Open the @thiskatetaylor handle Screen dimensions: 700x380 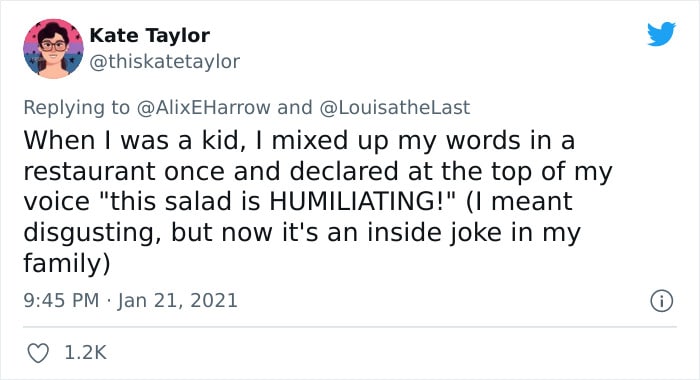point(165,61)
